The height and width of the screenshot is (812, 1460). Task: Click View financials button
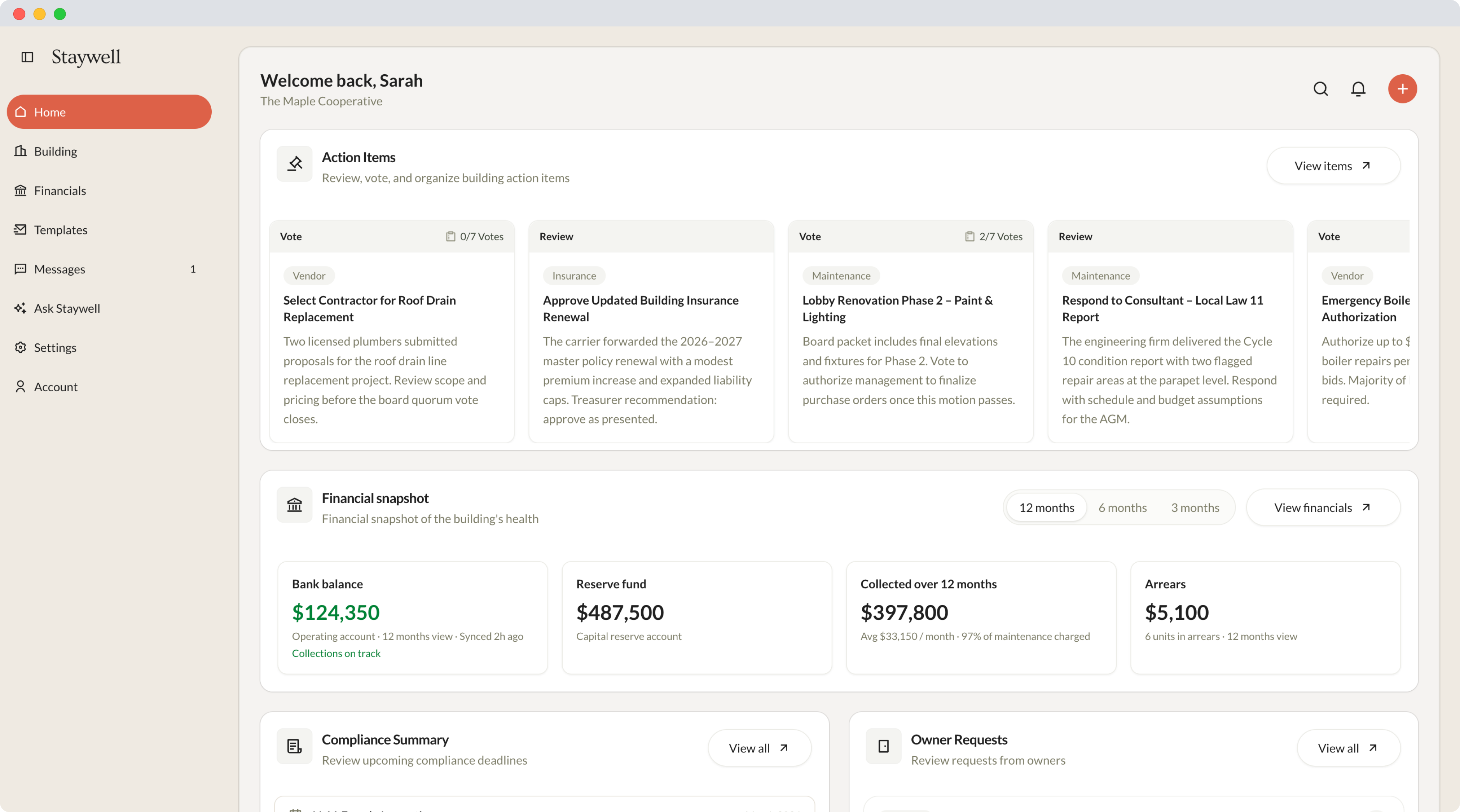coord(1323,508)
